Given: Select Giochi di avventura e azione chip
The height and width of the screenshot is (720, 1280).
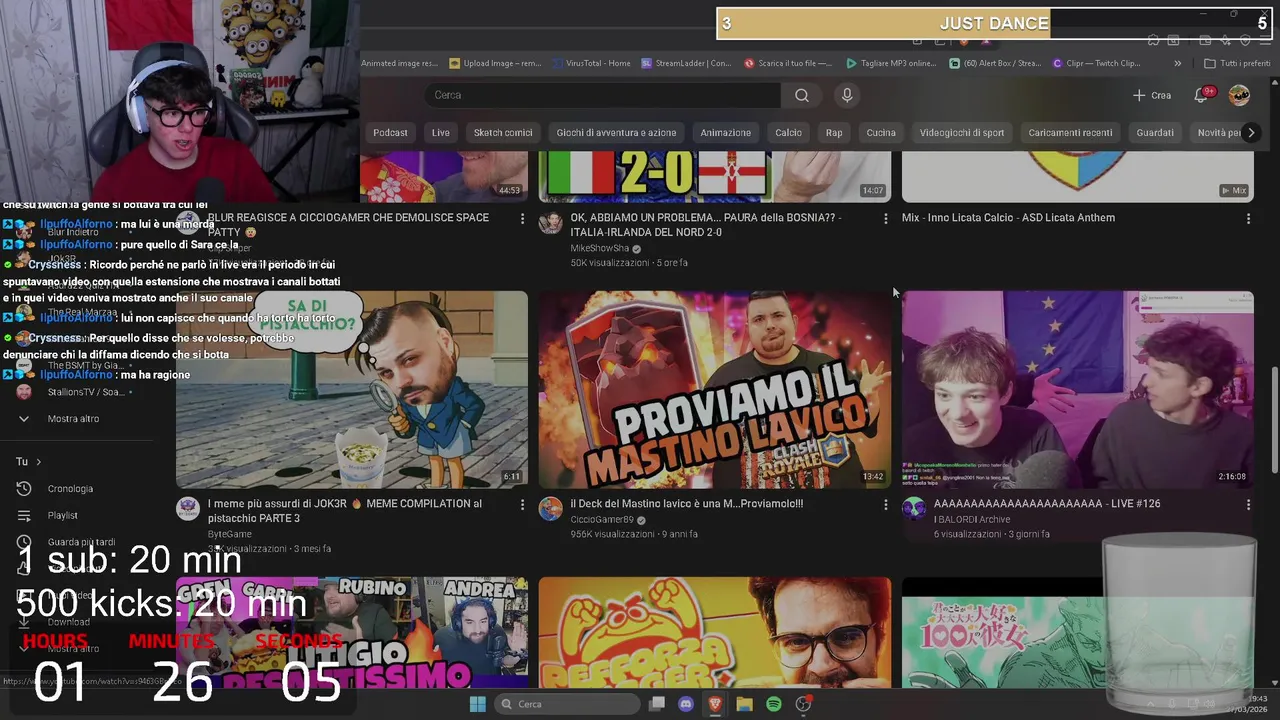Looking at the screenshot, I should click(616, 132).
